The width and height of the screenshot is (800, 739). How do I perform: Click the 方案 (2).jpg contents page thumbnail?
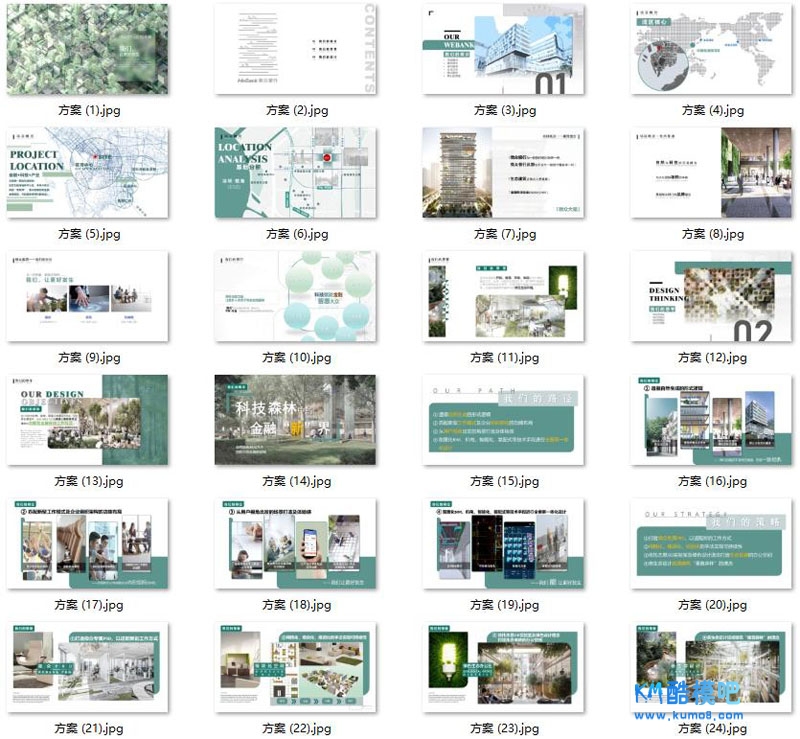coord(296,49)
